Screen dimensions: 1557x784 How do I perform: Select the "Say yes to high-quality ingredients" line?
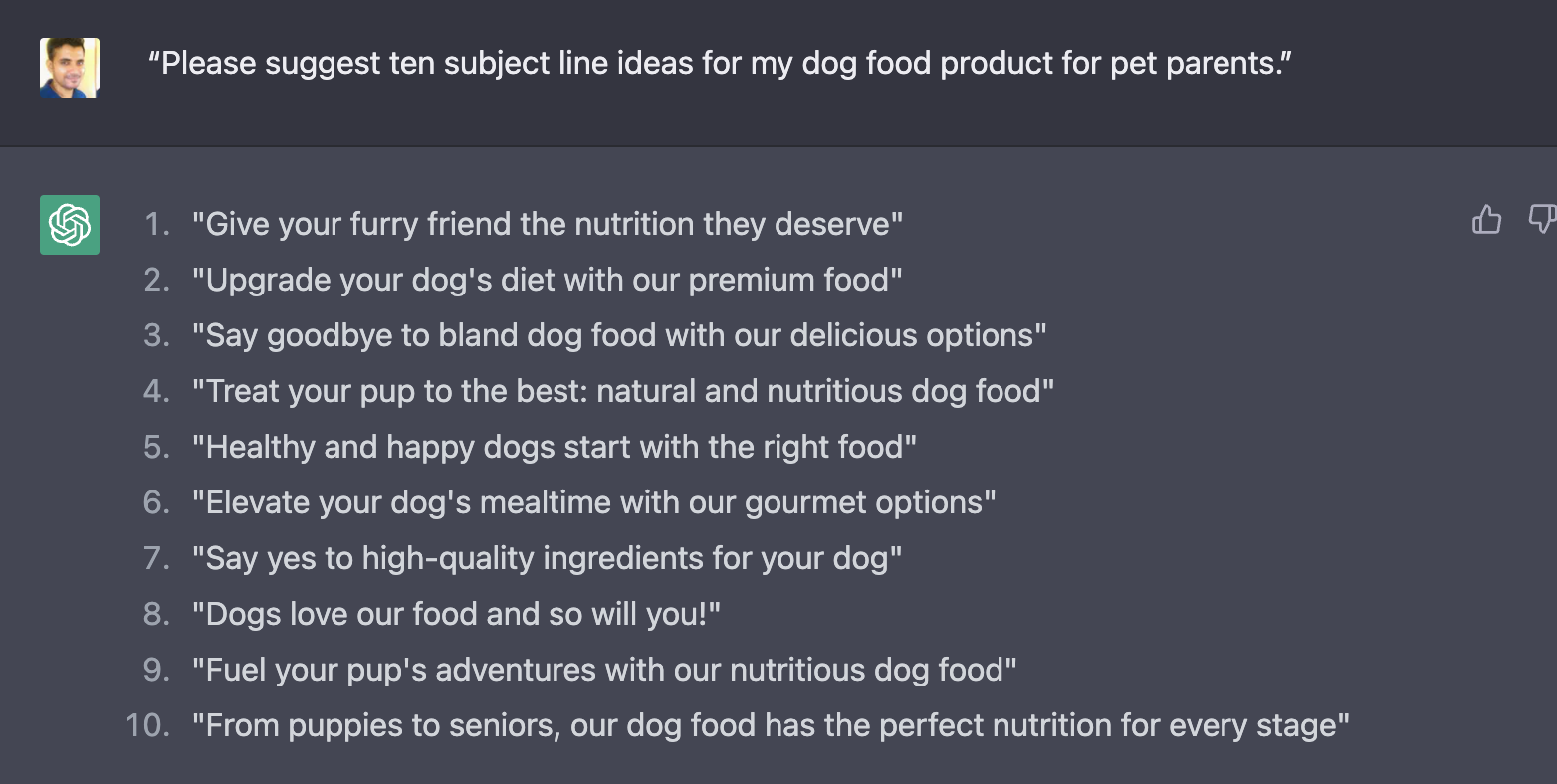pyautogui.click(x=548, y=558)
